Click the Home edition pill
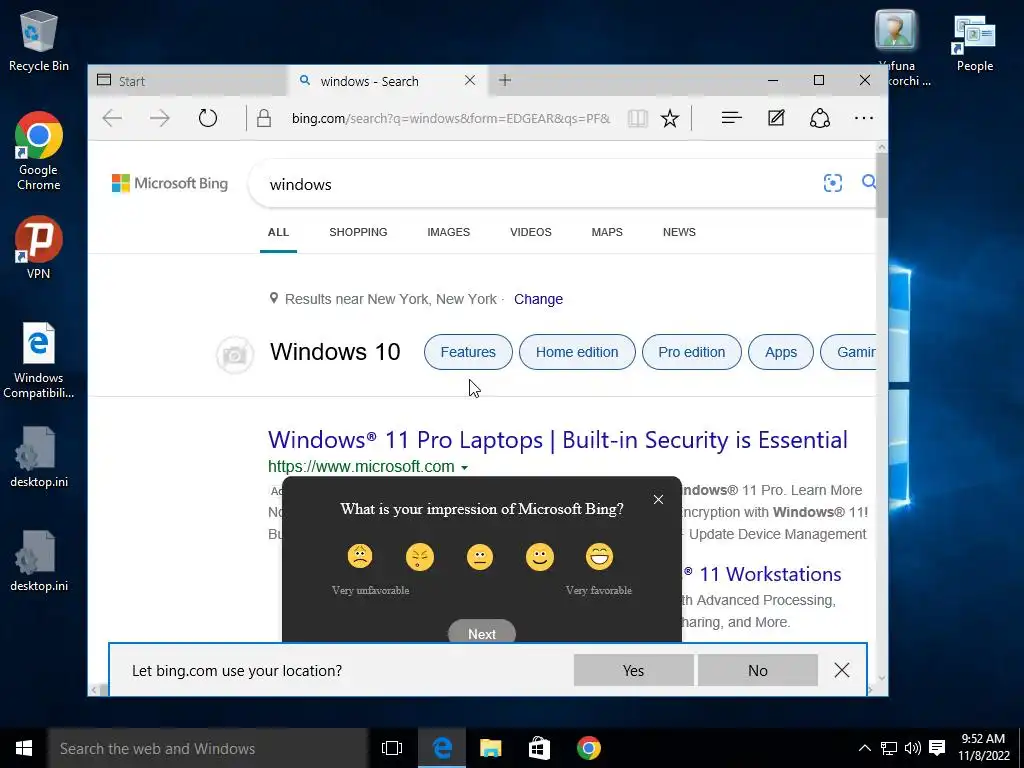This screenshot has height=768, width=1024. [x=577, y=352]
